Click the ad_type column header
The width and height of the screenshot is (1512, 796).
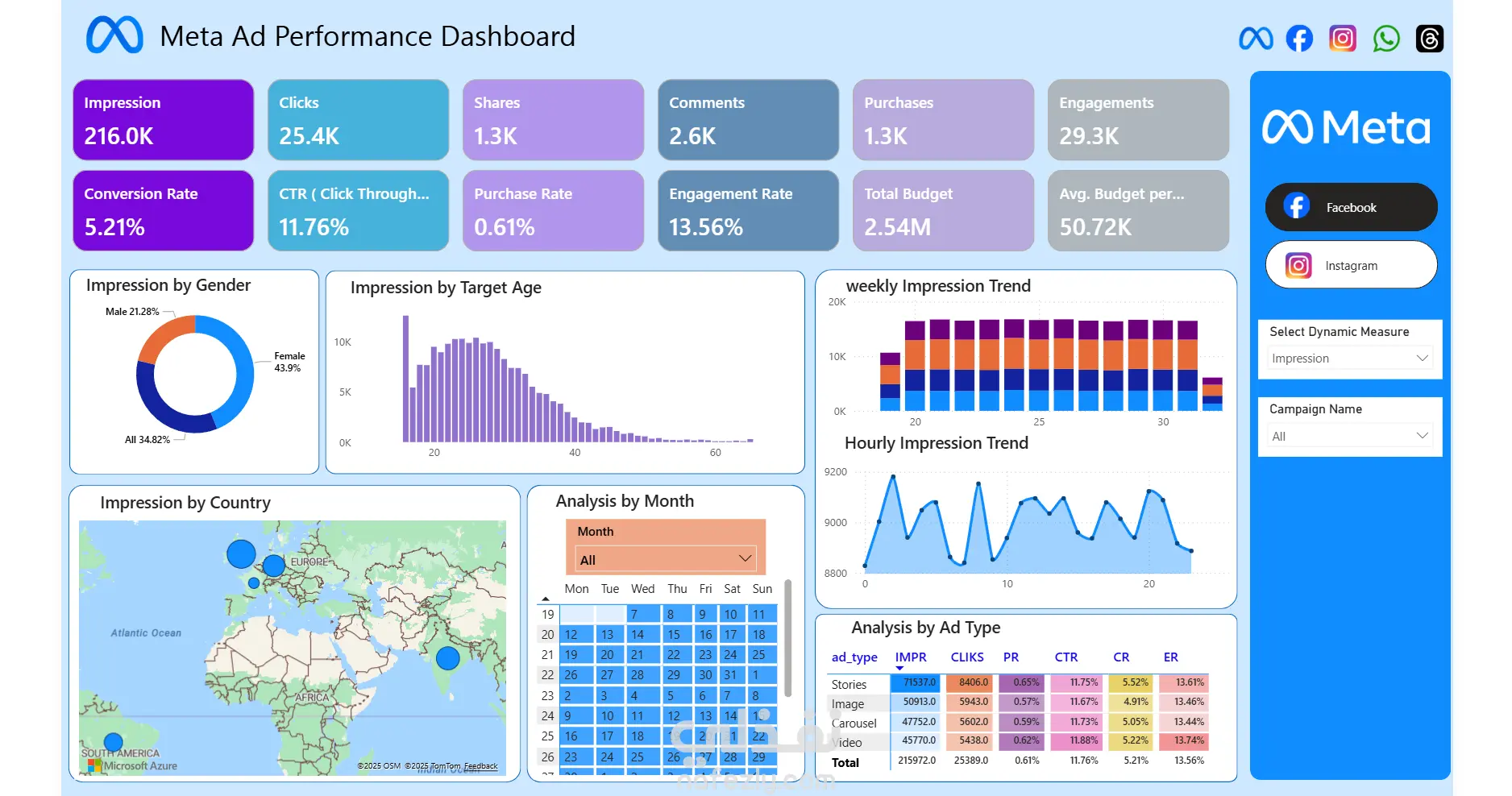[854, 657]
